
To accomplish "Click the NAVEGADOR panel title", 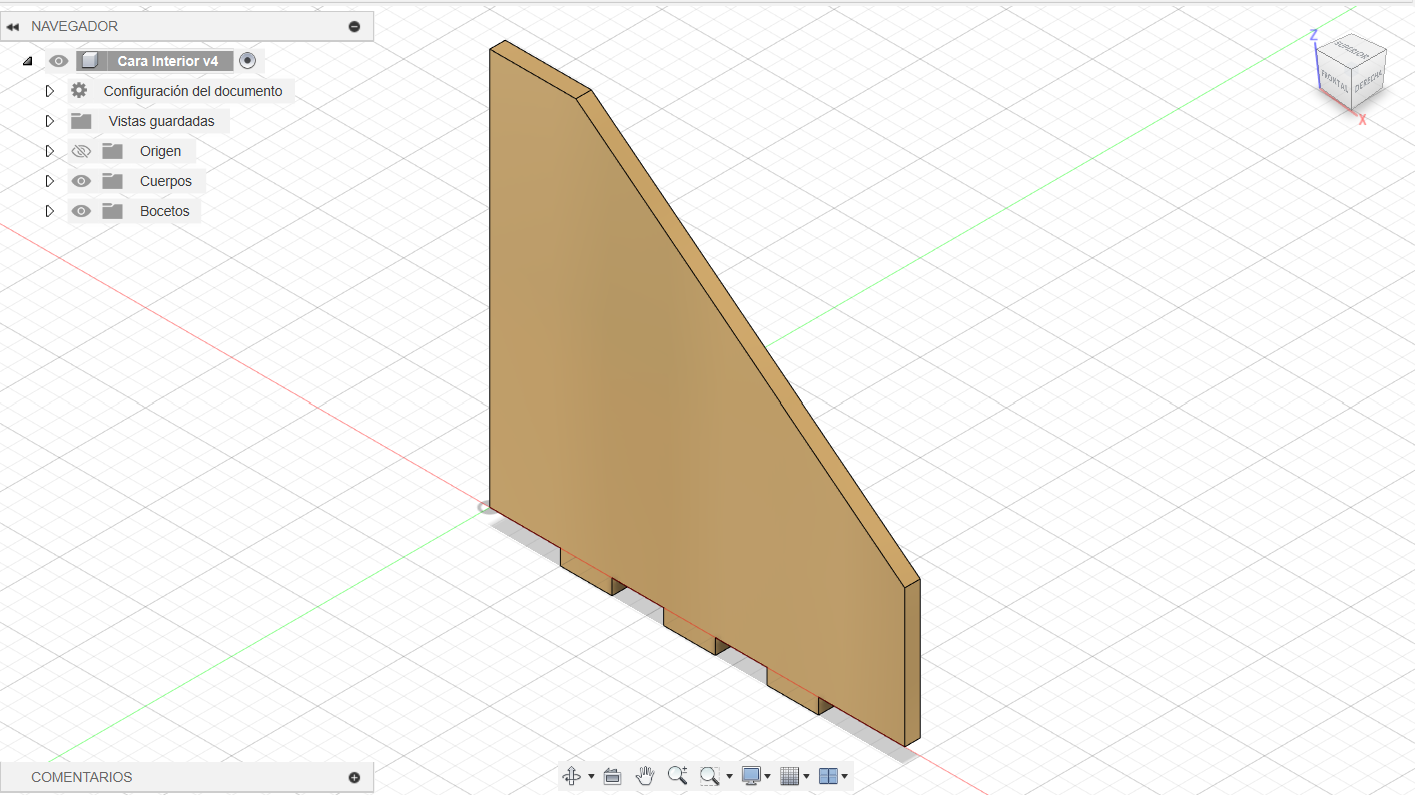I will pos(75,26).
